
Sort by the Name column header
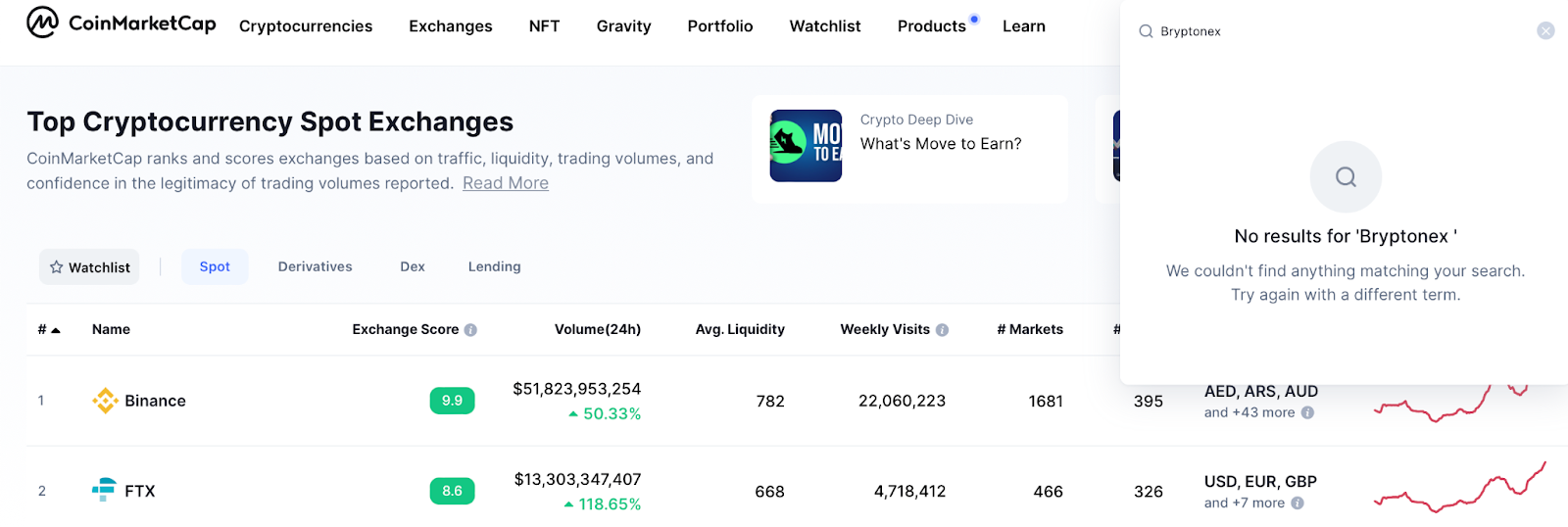111,329
